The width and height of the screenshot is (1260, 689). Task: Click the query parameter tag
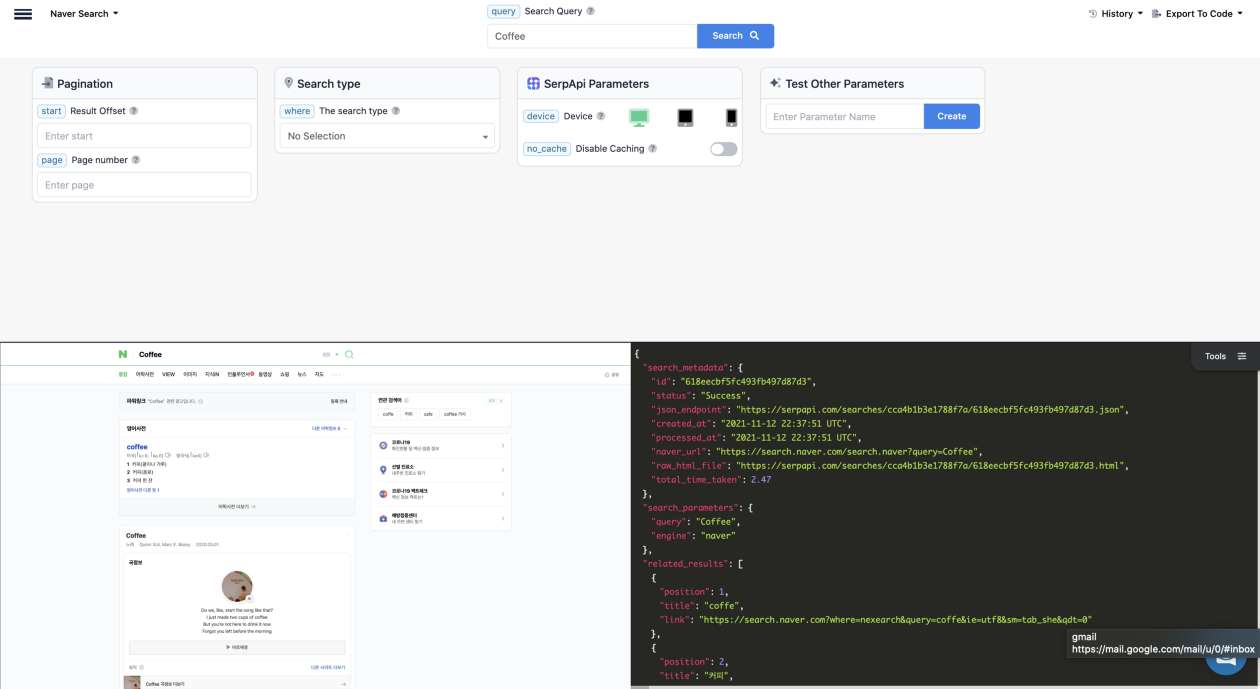(504, 12)
